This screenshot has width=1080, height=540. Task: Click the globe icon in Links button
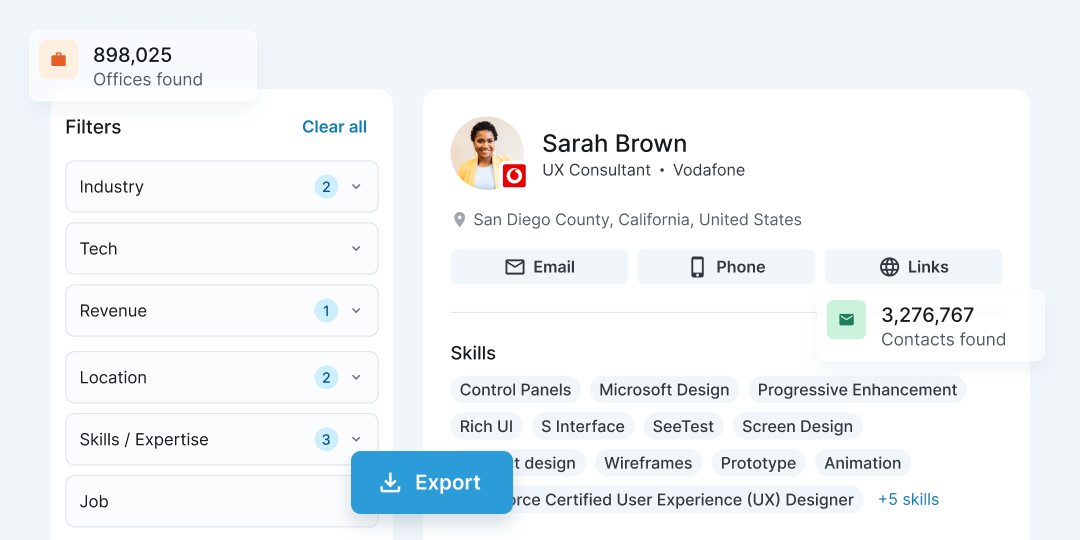pos(889,267)
